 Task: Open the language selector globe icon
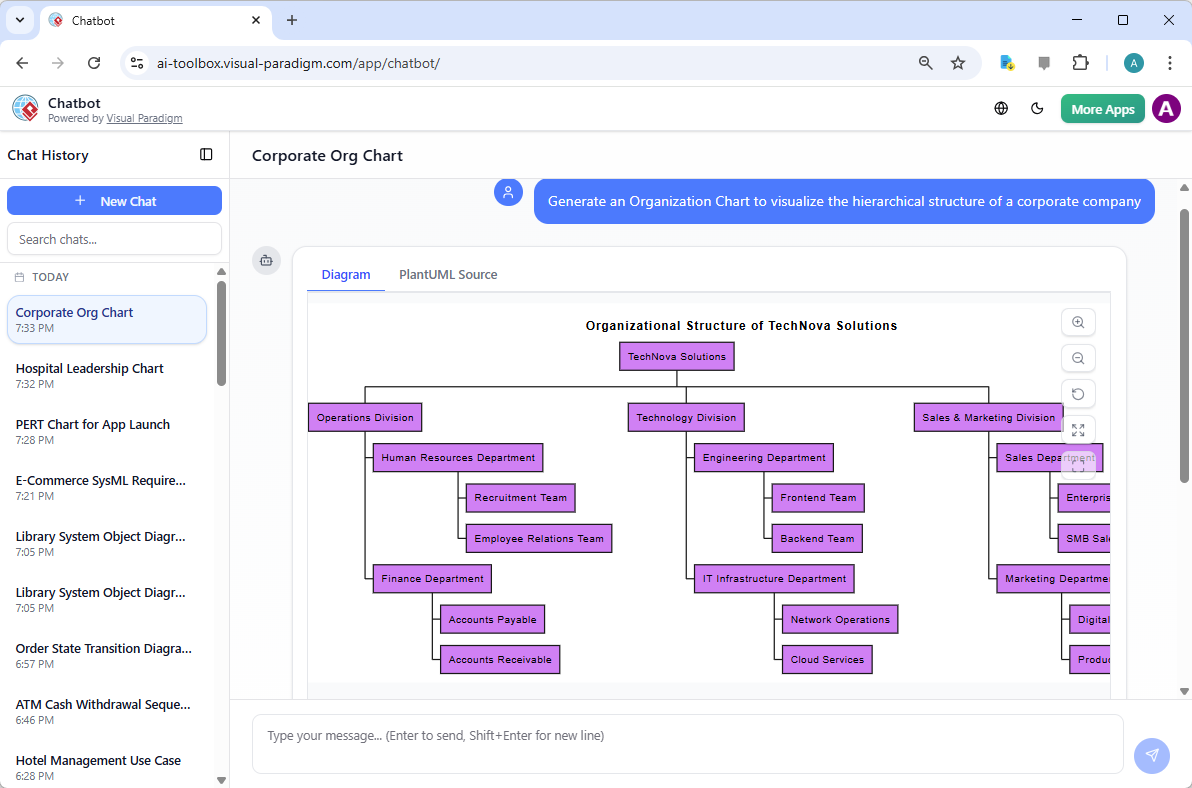tap(1001, 108)
